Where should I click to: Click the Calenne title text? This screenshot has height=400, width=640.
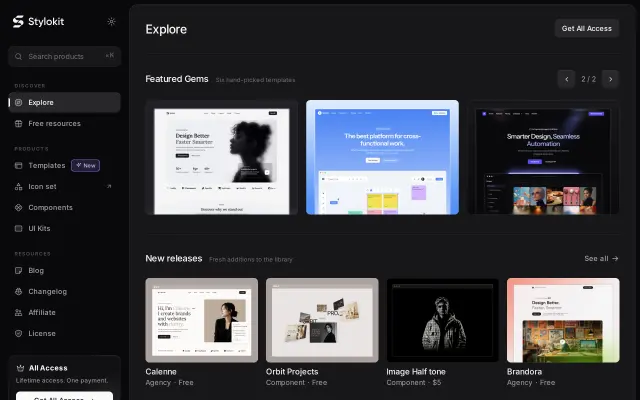coord(161,372)
